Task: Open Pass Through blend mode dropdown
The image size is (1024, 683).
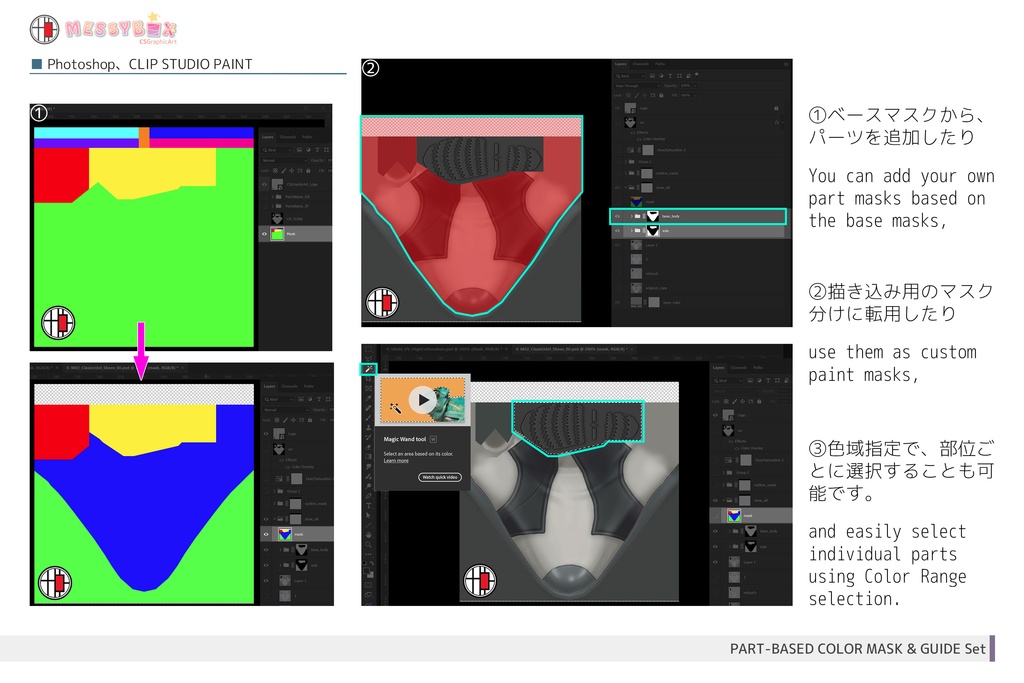Action: point(637,86)
